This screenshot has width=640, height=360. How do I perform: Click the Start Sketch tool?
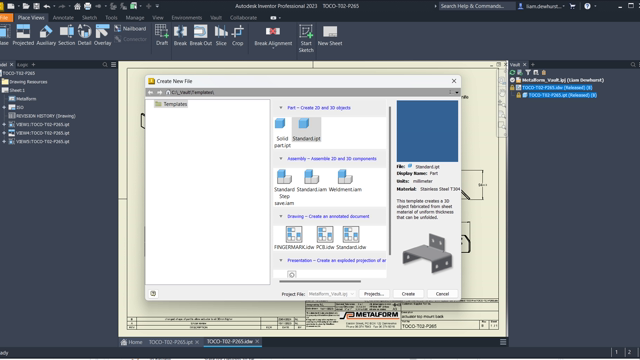click(x=306, y=38)
